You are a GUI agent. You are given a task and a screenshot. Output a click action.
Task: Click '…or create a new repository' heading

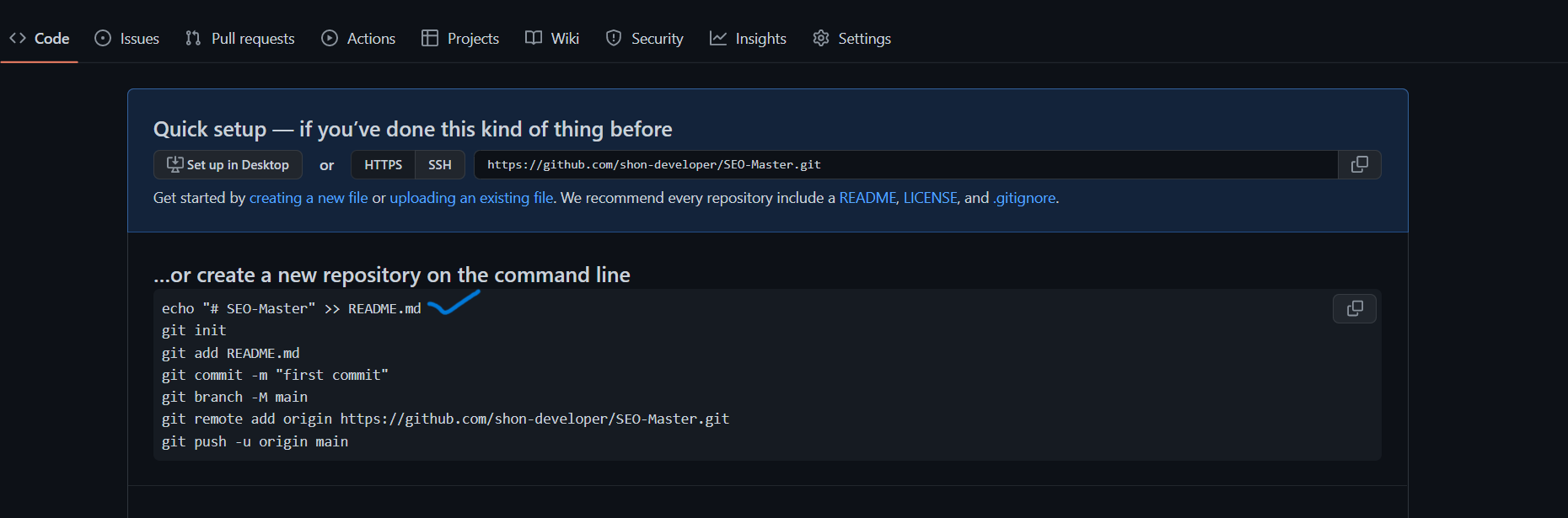coord(392,275)
